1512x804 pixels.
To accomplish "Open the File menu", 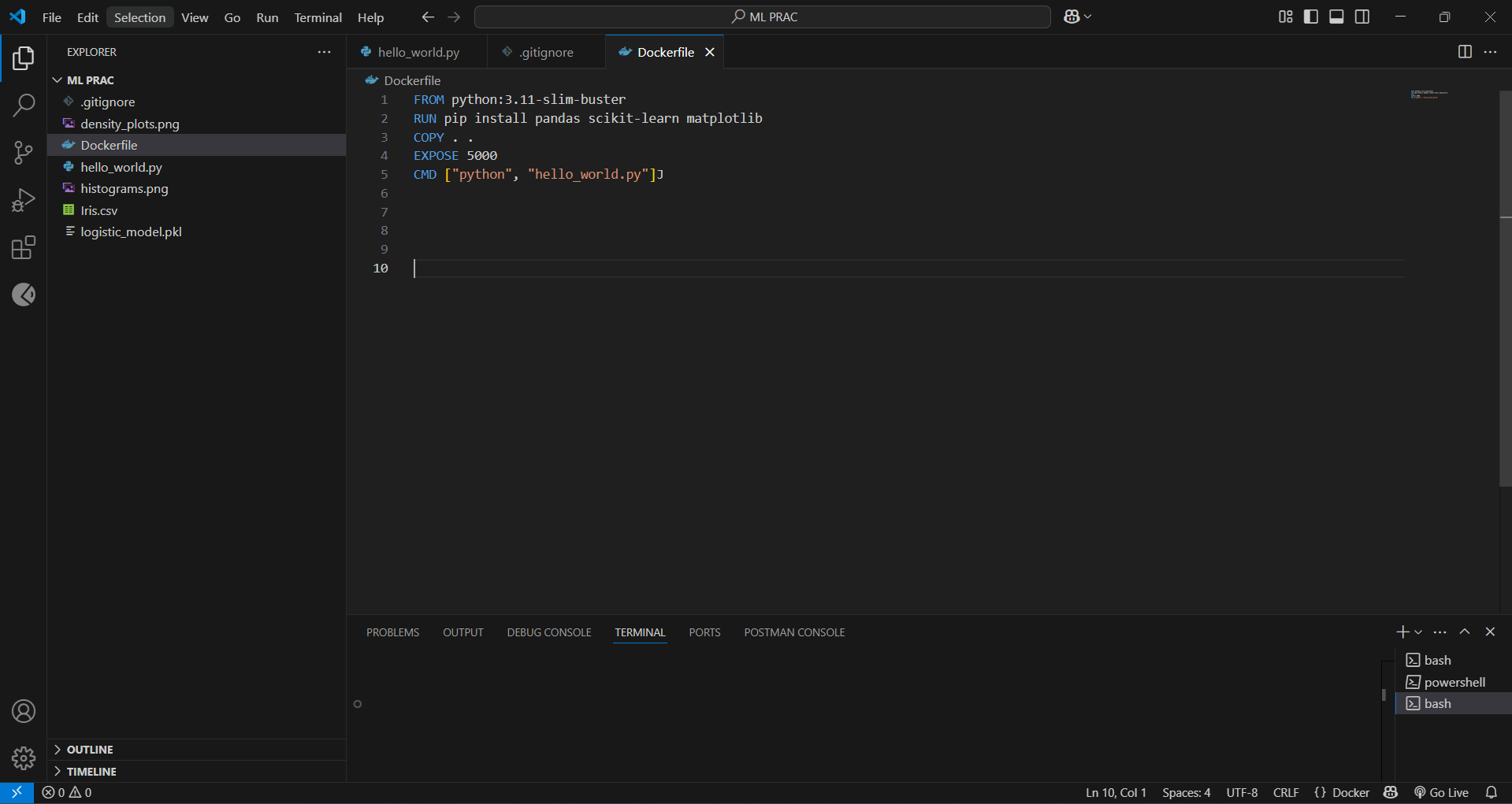I will [x=52, y=17].
